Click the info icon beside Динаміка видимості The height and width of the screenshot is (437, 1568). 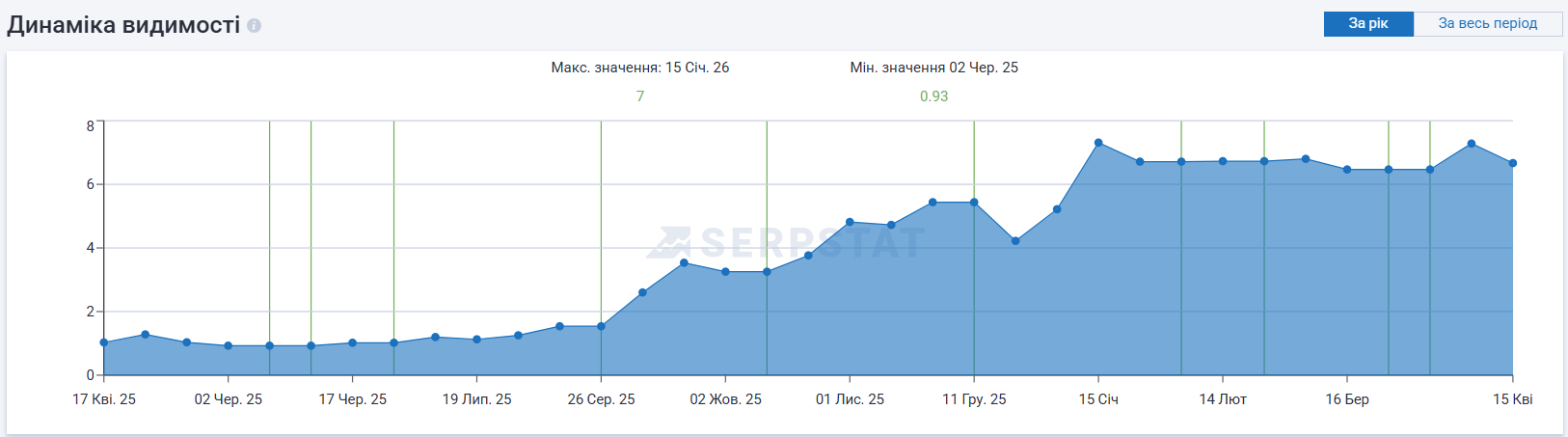pos(254,26)
